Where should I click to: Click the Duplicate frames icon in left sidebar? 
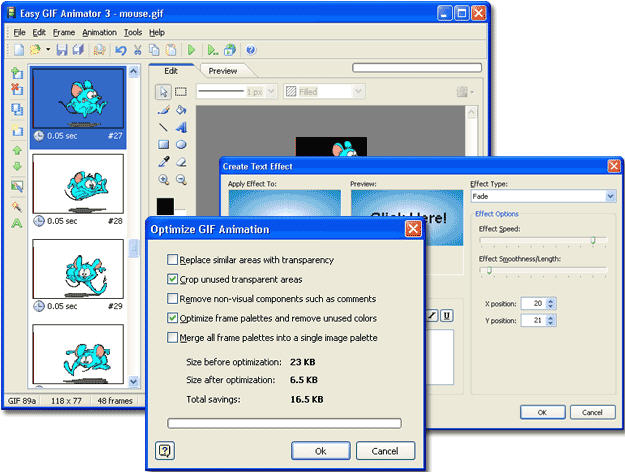pyautogui.click(x=17, y=109)
